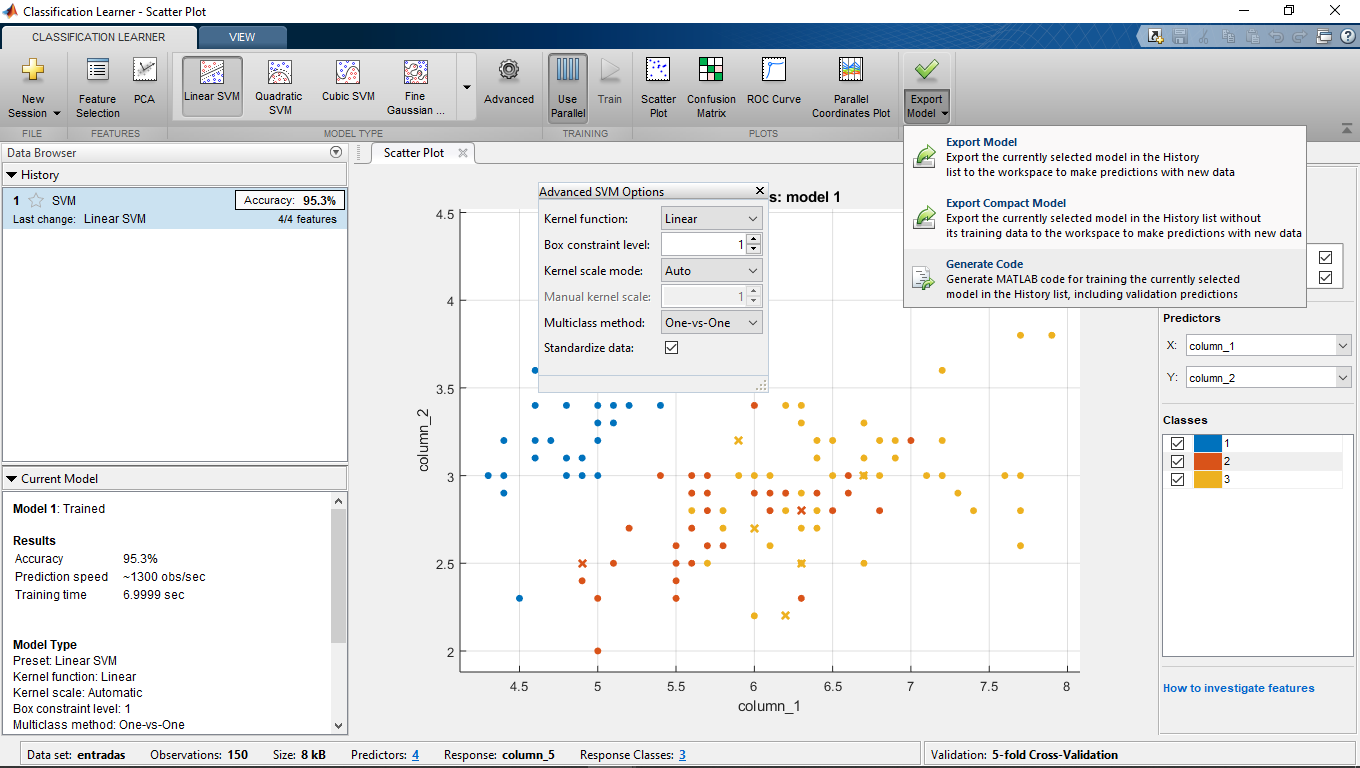Screen dimensions: 1360x768
Task: Click the orange color swatch for class 2
Action: (1208, 461)
